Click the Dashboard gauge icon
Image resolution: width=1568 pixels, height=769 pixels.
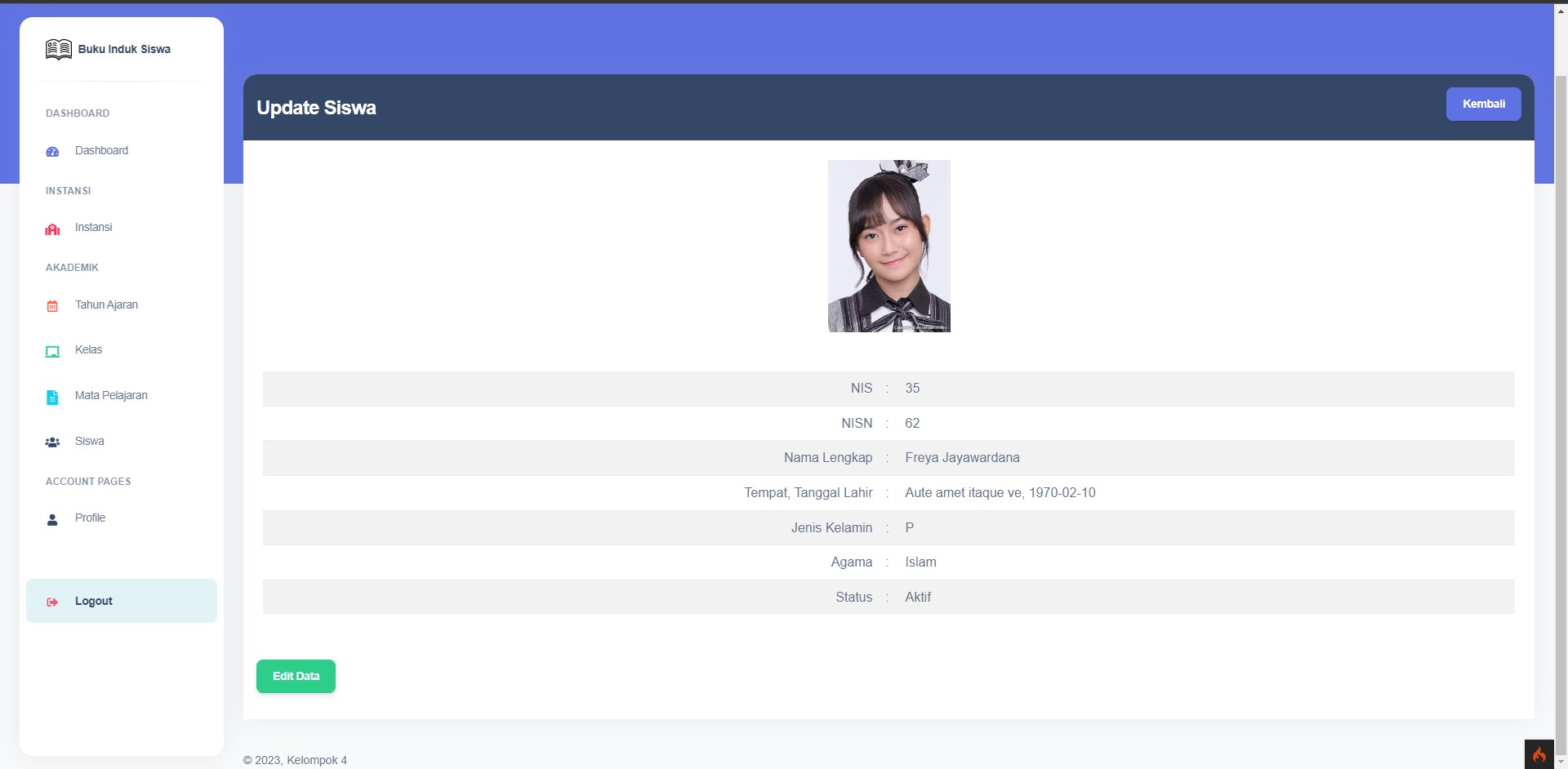(52, 151)
